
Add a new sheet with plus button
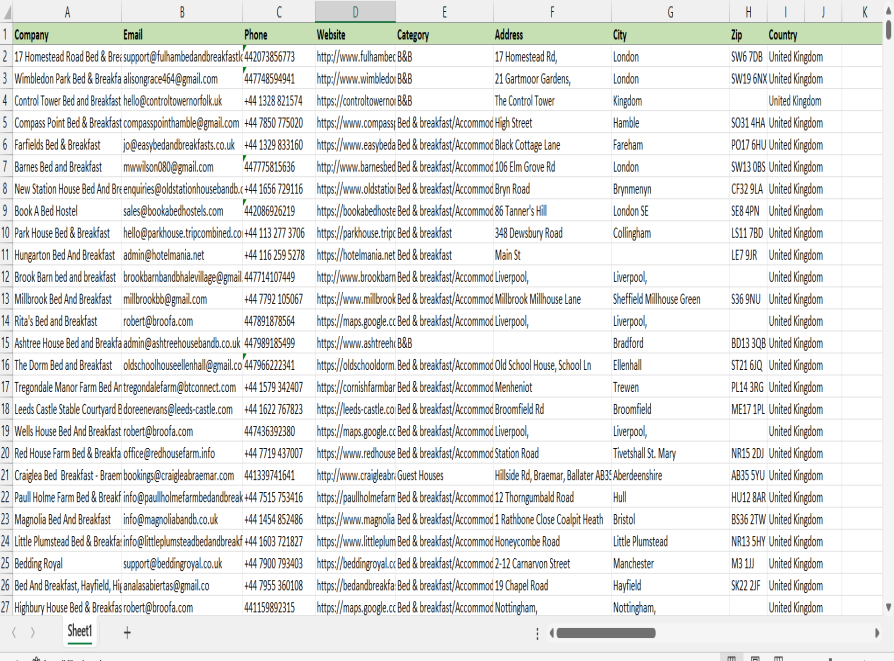(127, 632)
